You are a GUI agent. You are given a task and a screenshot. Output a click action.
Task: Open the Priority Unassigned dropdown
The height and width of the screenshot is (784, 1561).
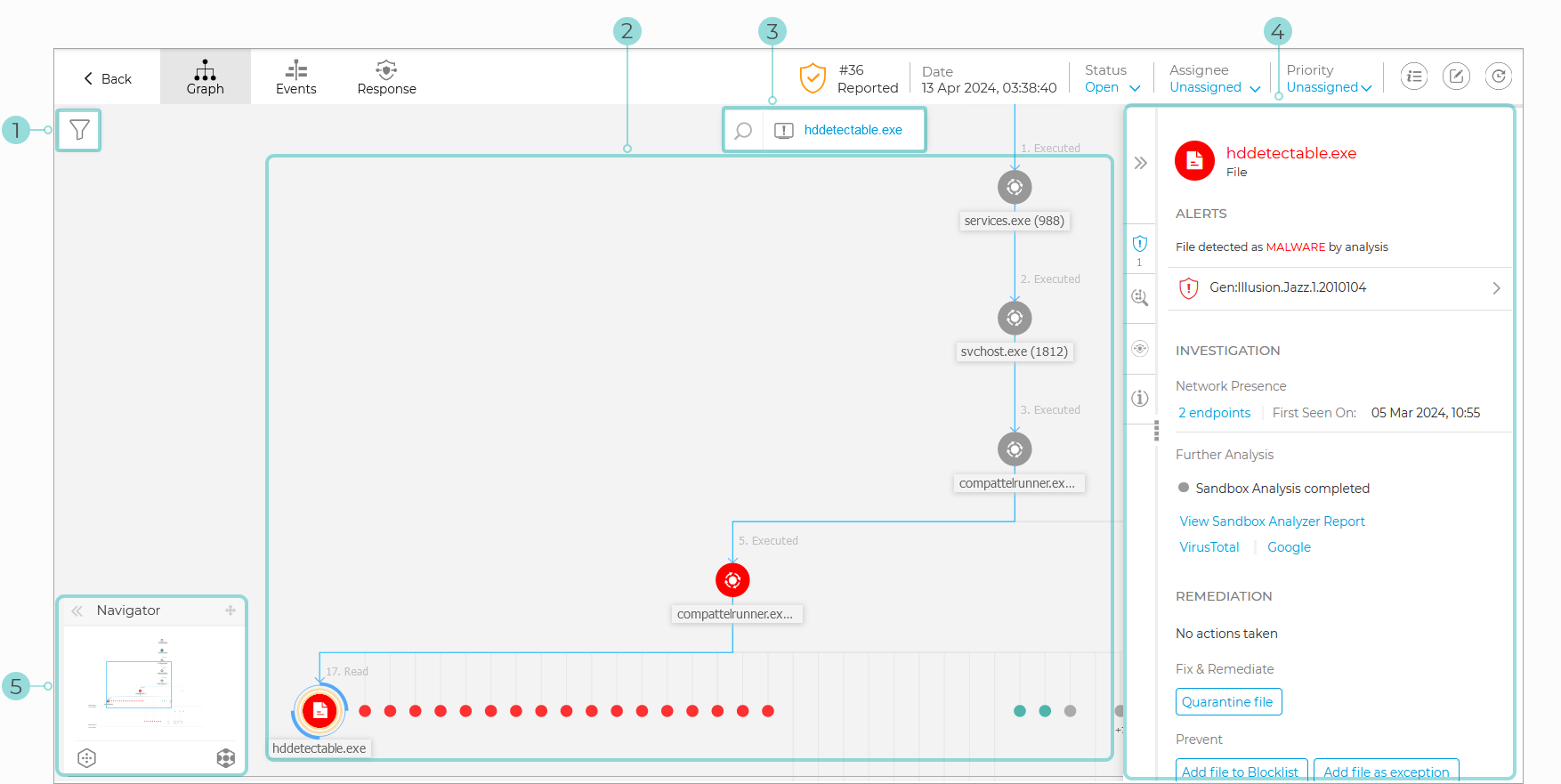tap(1330, 87)
